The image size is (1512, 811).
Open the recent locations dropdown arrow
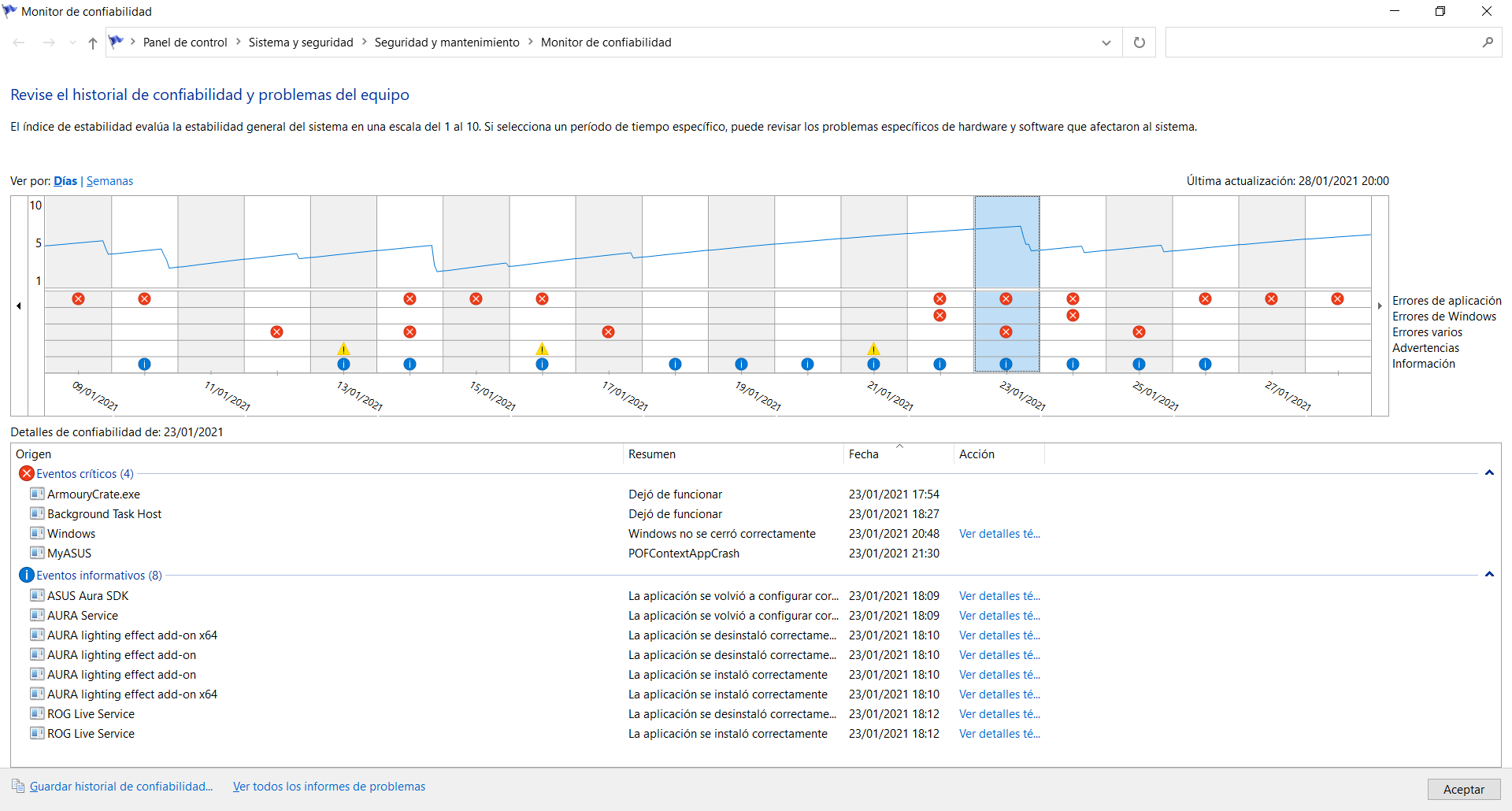[x=72, y=43]
